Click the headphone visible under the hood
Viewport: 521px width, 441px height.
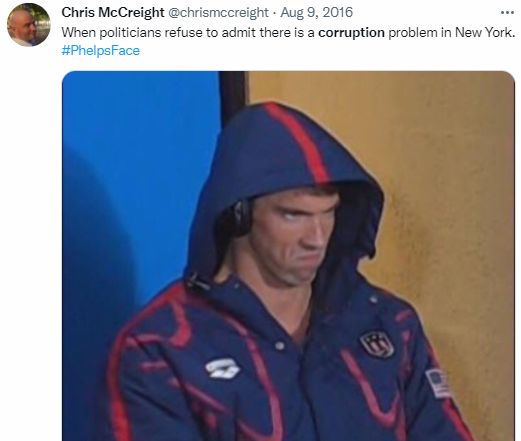[x=242, y=218]
